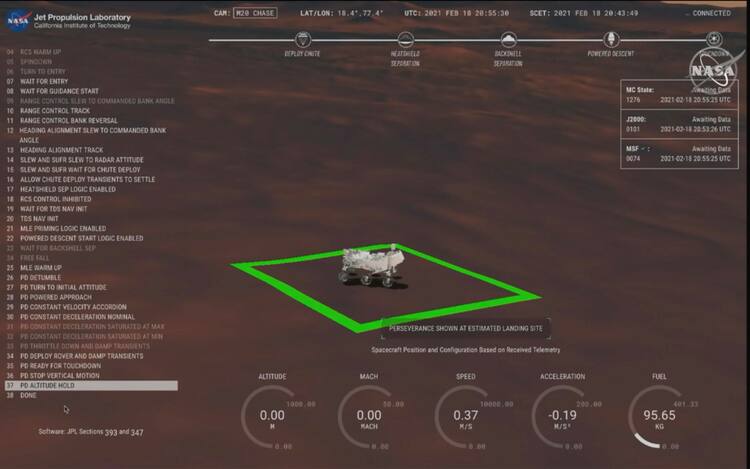The height and width of the screenshot is (469, 750).
Task: Click the Acceleration gauge dial
Action: (562, 417)
